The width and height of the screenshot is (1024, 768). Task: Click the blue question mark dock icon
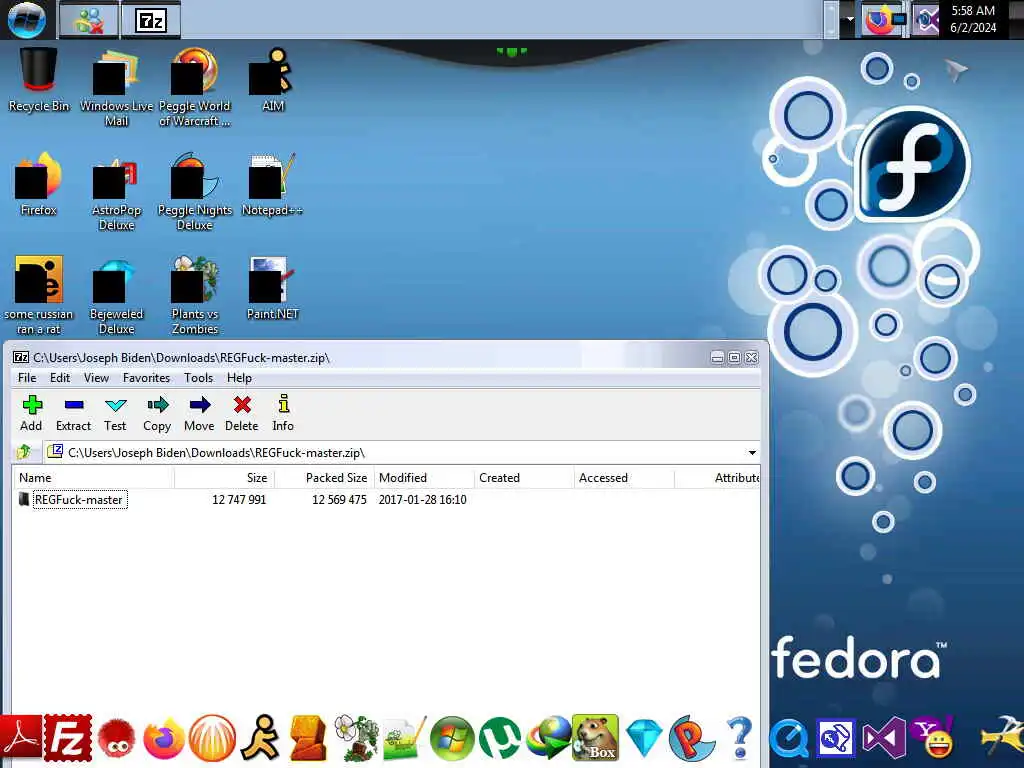[x=740, y=738]
